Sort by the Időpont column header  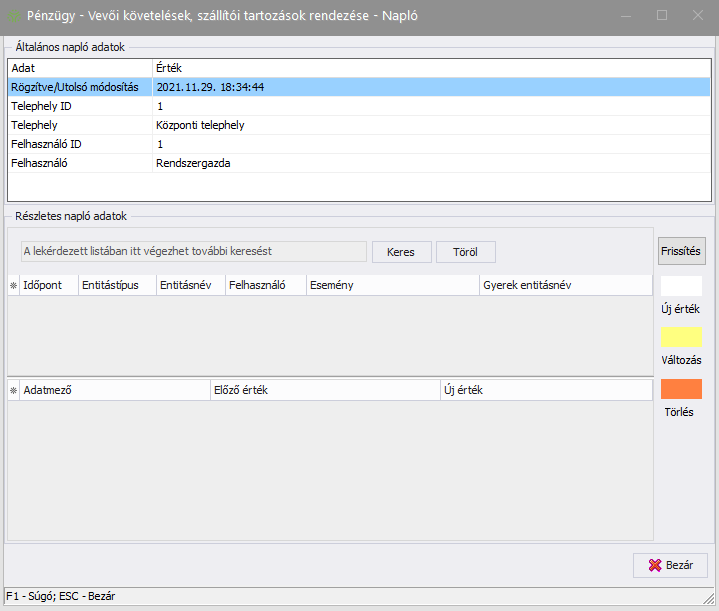pos(48,285)
